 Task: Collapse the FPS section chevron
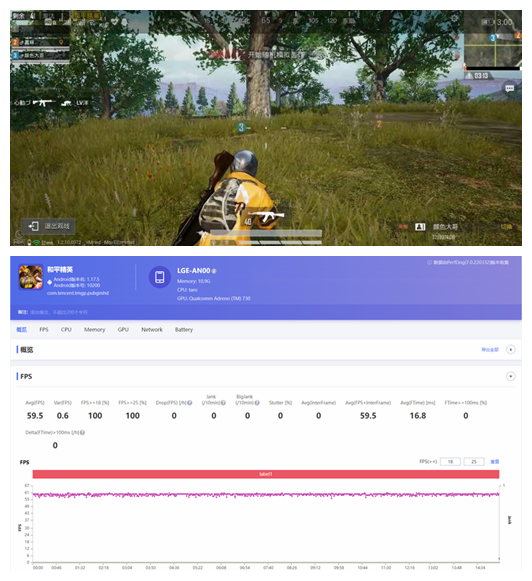[x=511, y=376]
